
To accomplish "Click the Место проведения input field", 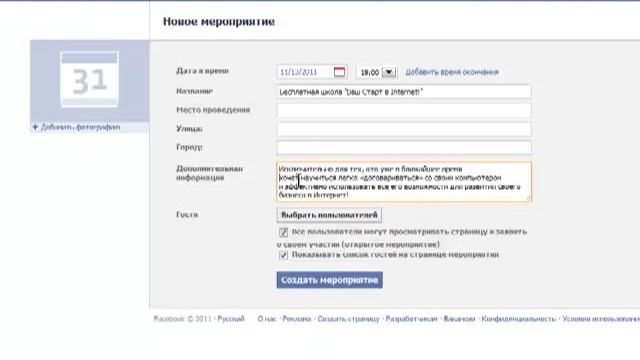I will click(404, 110).
